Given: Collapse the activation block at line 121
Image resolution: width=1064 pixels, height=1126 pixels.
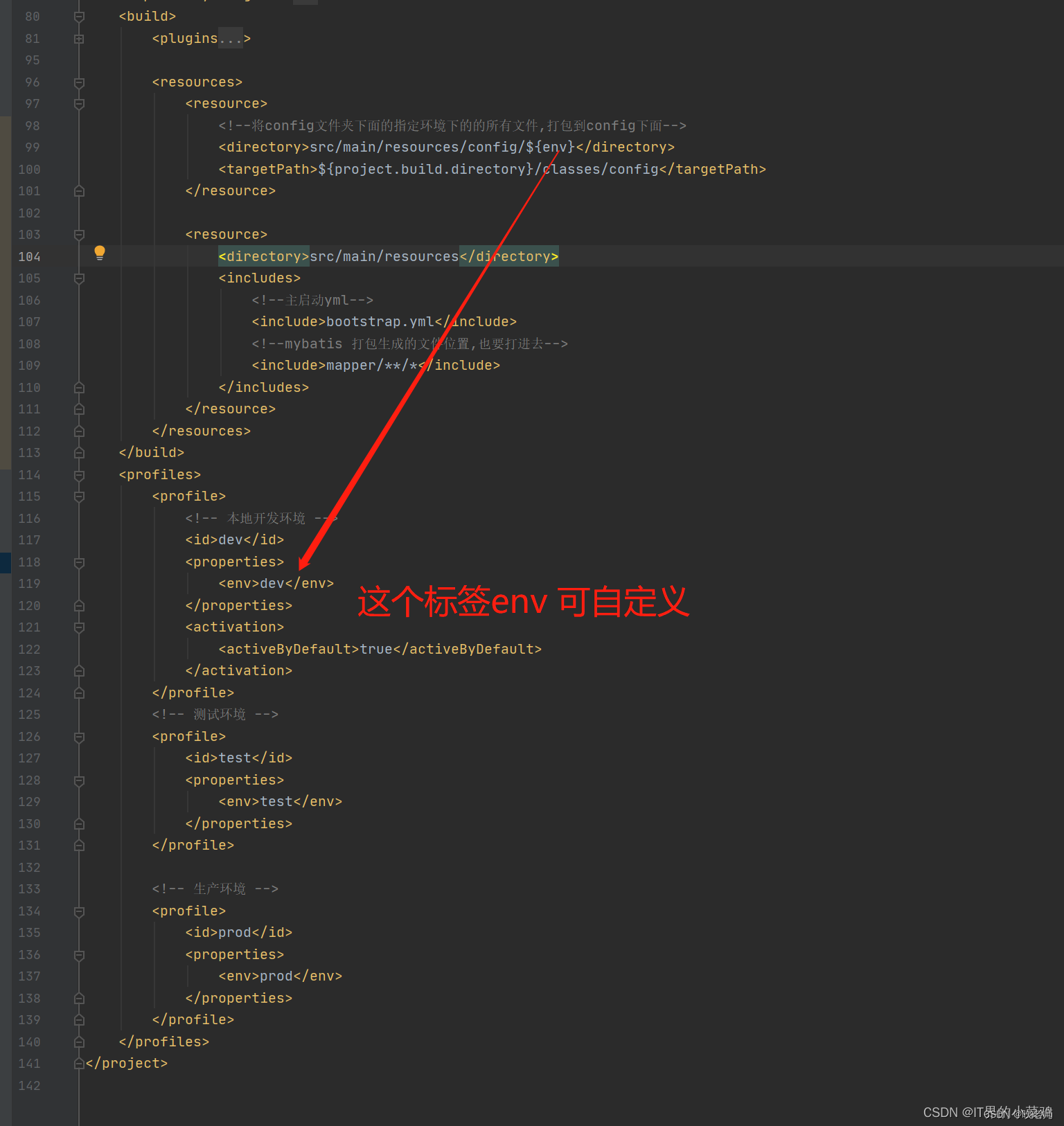Looking at the screenshot, I should coord(79,627).
